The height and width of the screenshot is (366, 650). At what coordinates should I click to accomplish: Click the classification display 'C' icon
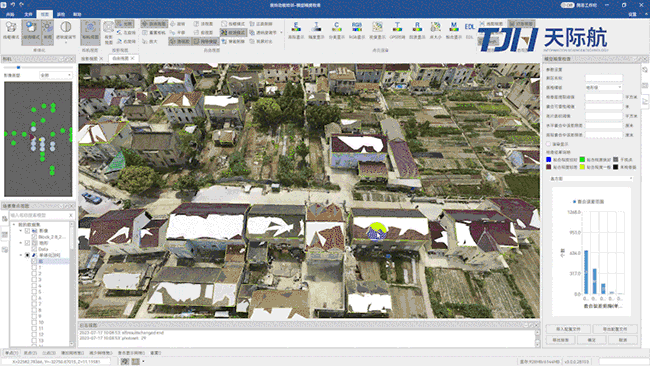337,28
